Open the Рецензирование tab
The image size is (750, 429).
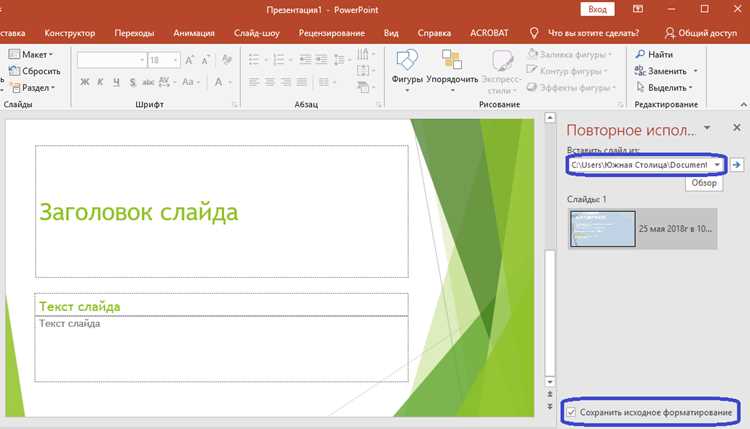332,33
